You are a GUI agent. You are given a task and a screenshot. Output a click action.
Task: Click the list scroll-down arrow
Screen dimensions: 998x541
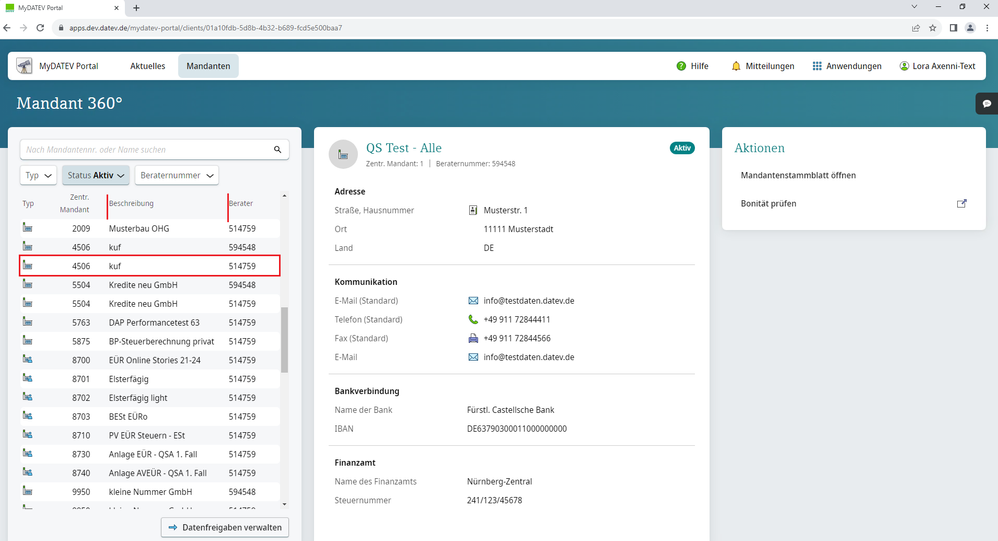coord(285,504)
